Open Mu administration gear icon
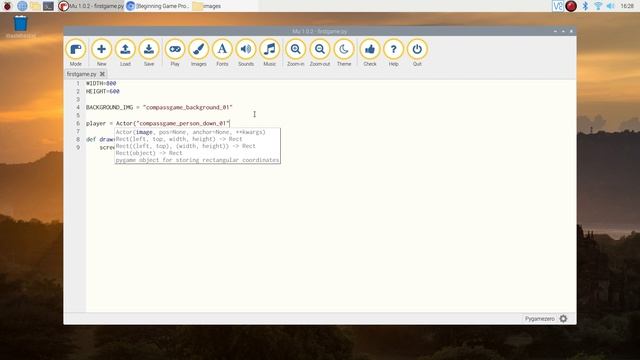This screenshot has height=360, width=640. pos(563,319)
